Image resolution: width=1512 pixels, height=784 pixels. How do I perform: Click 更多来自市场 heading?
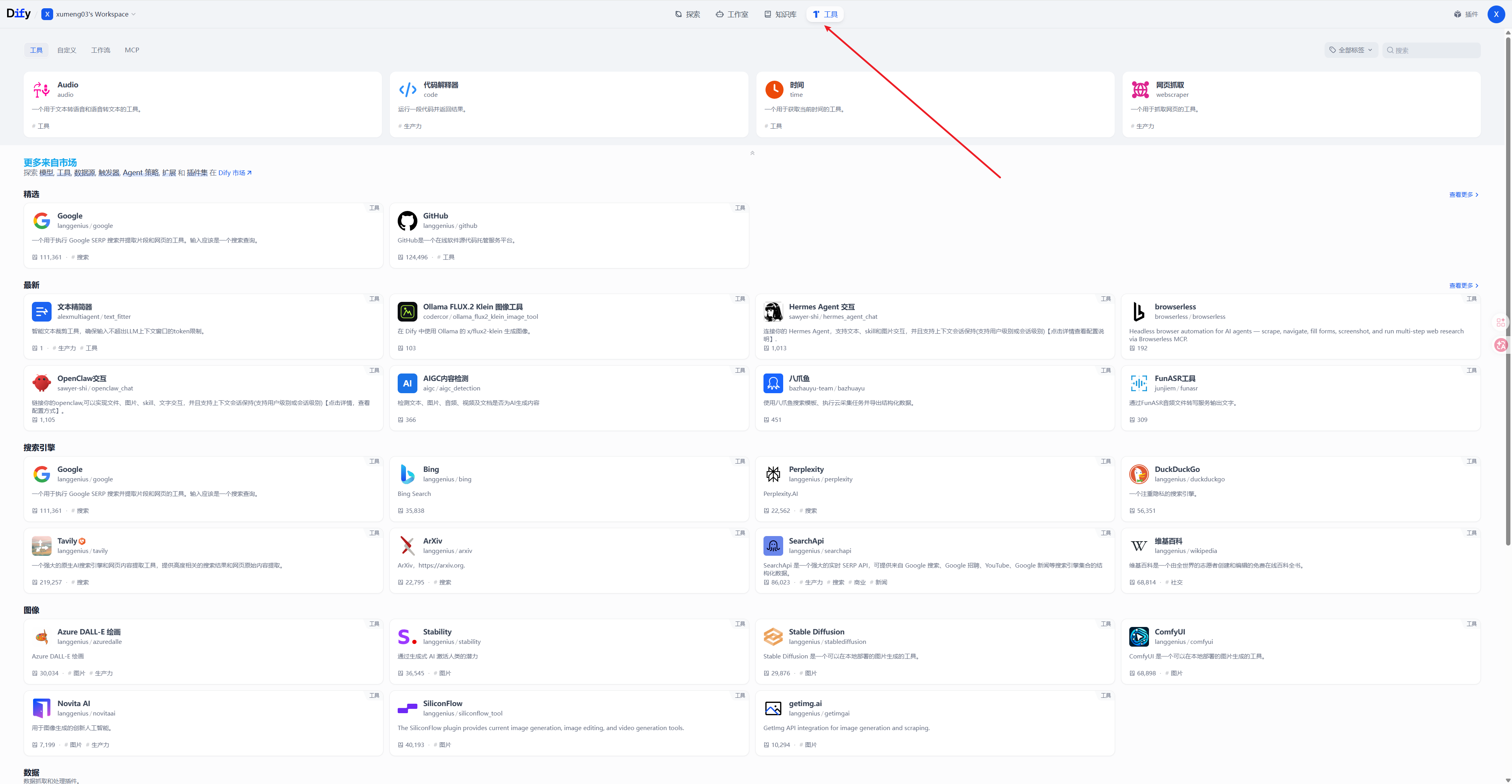click(x=50, y=163)
